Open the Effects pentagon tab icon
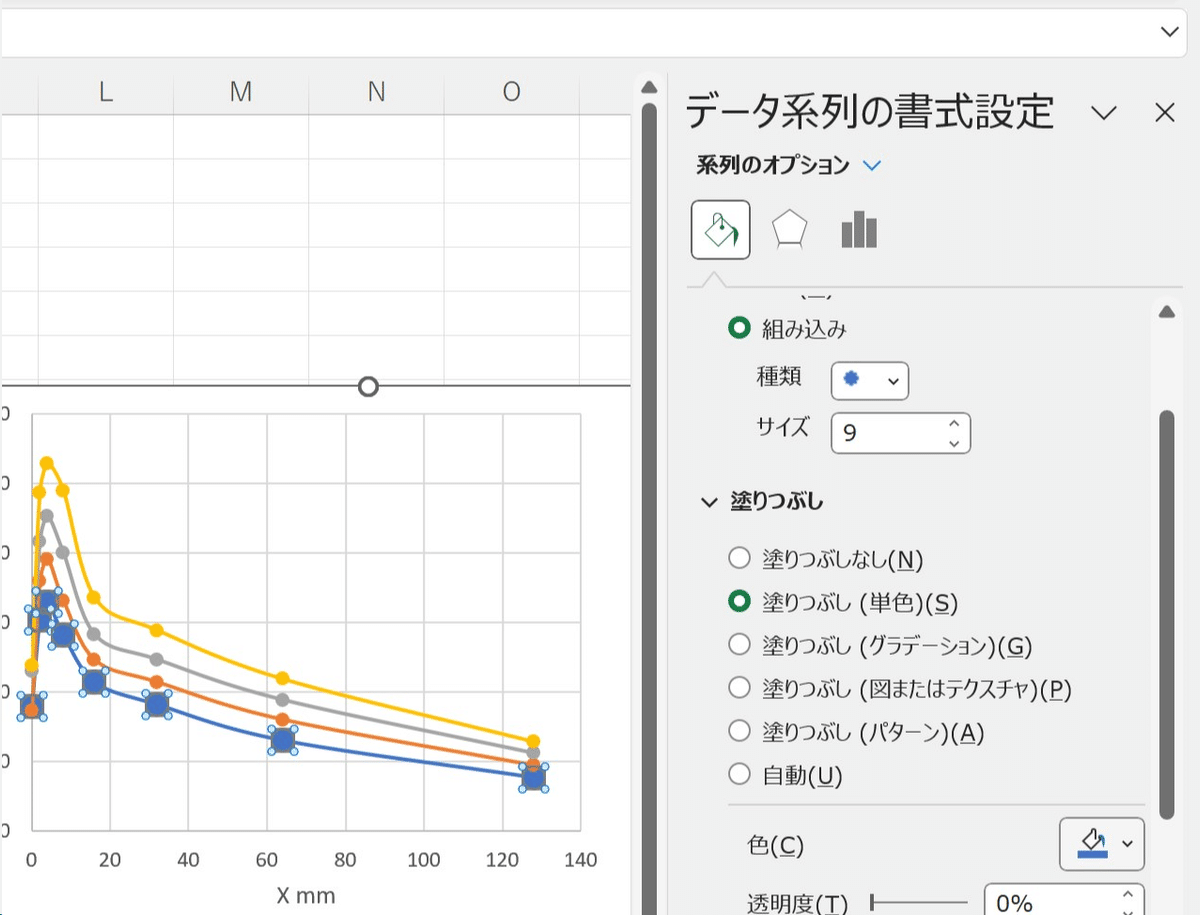1200x915 pixels. click(789, 230)
